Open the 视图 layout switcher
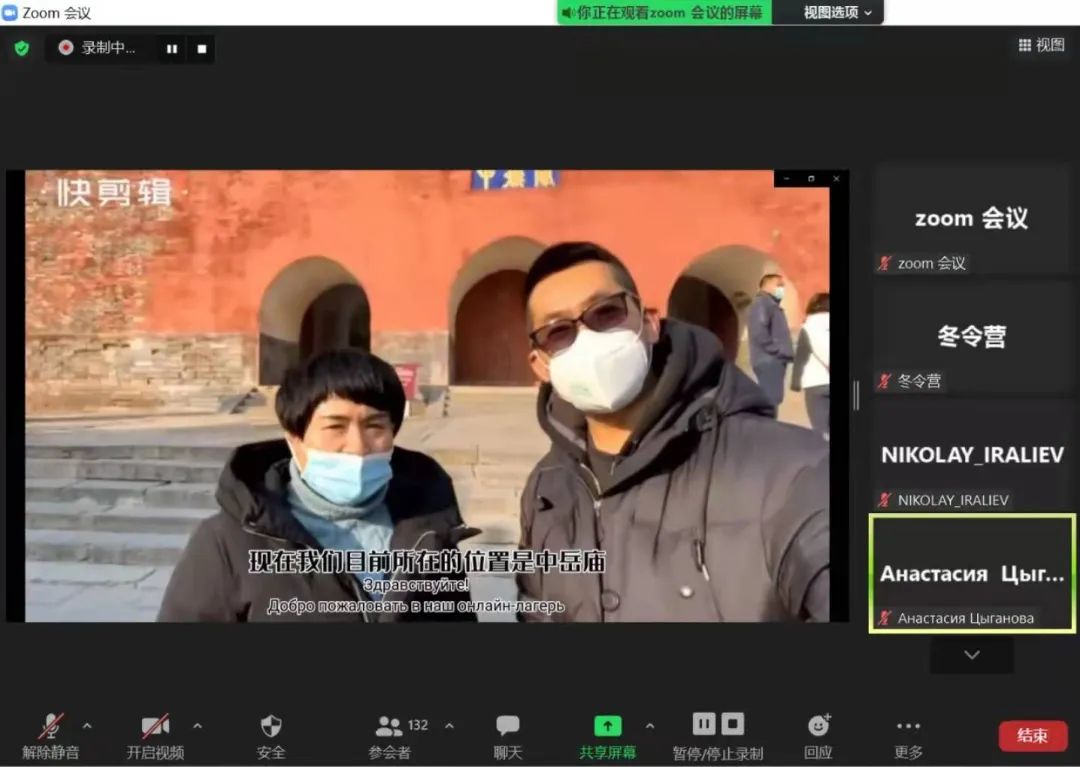The image size is (1080, 767). (1041, 45)
